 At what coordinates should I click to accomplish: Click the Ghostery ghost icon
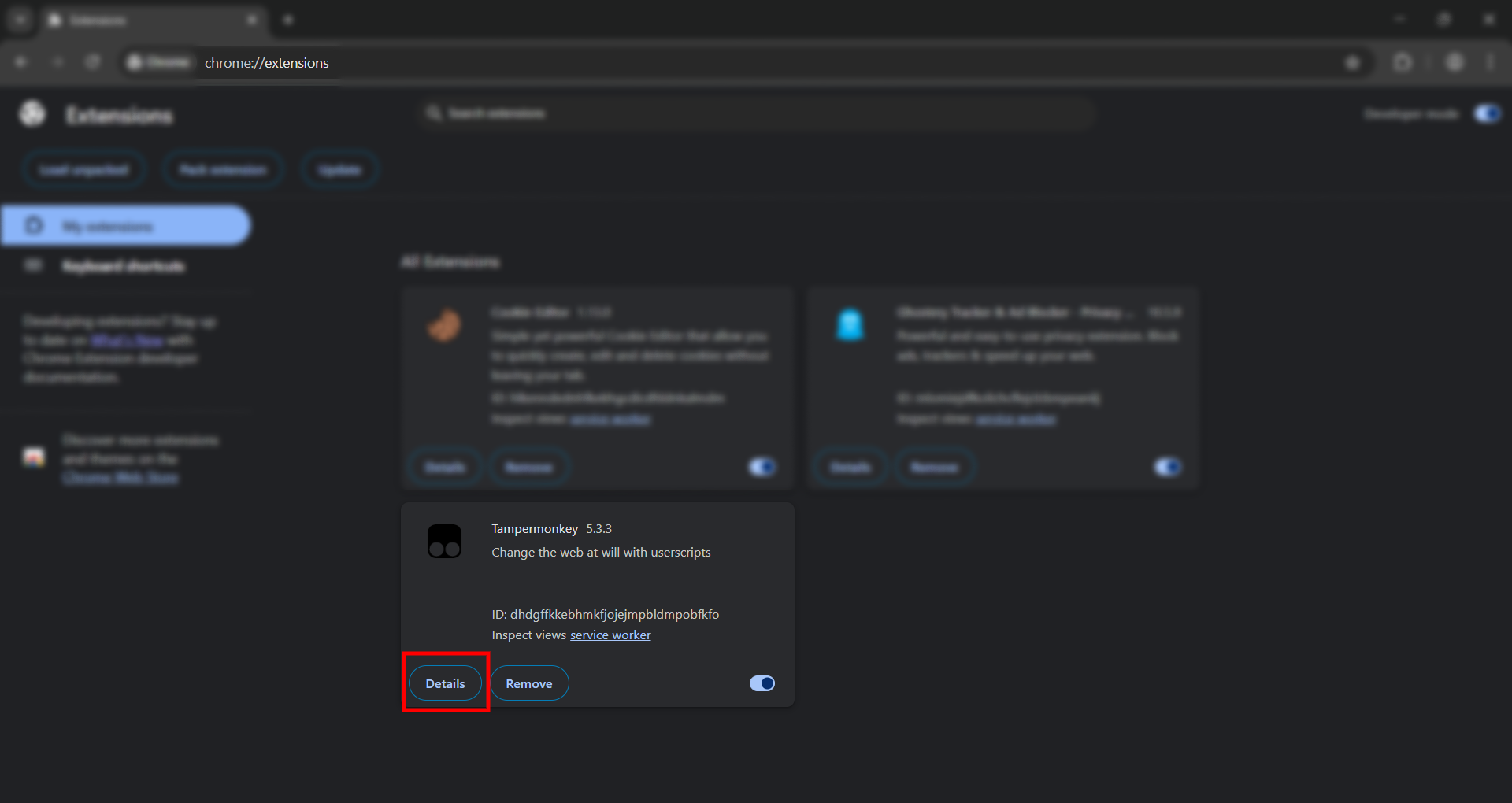850,325
